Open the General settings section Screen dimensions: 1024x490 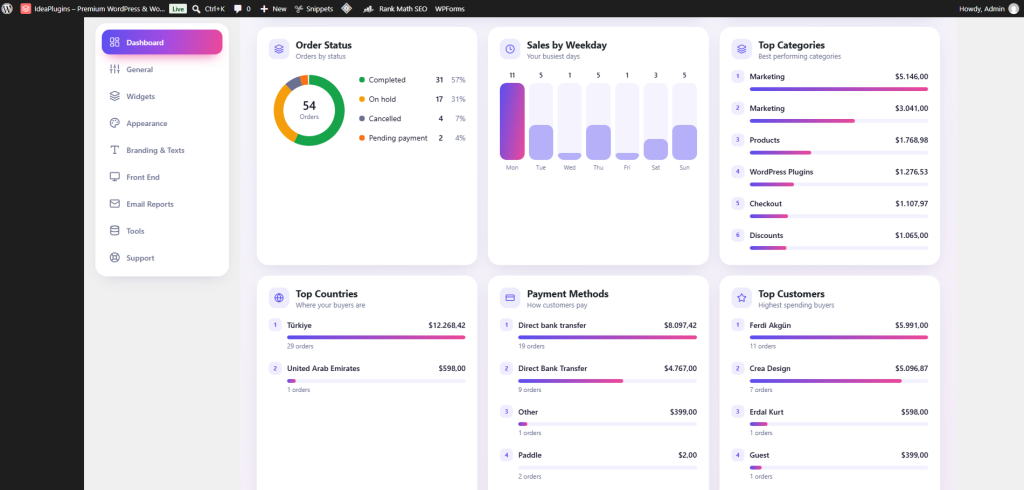tap(162, 69)
